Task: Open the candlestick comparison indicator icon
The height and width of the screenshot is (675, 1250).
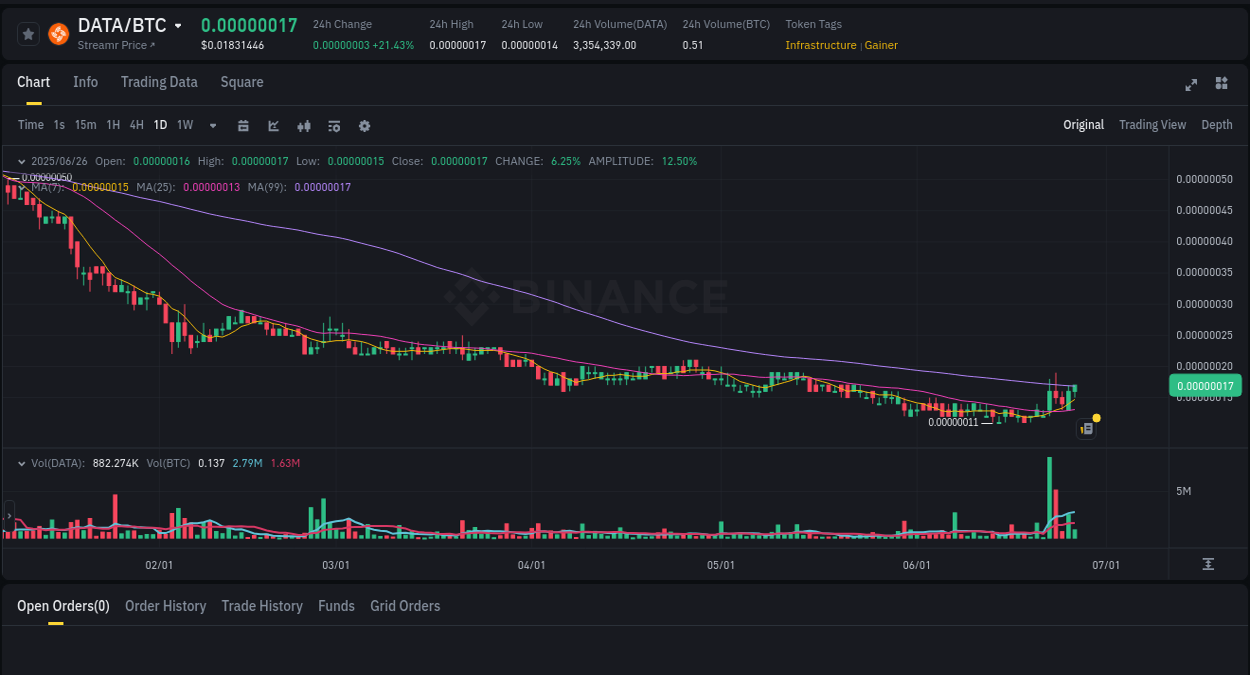Action: coord(304,125)
